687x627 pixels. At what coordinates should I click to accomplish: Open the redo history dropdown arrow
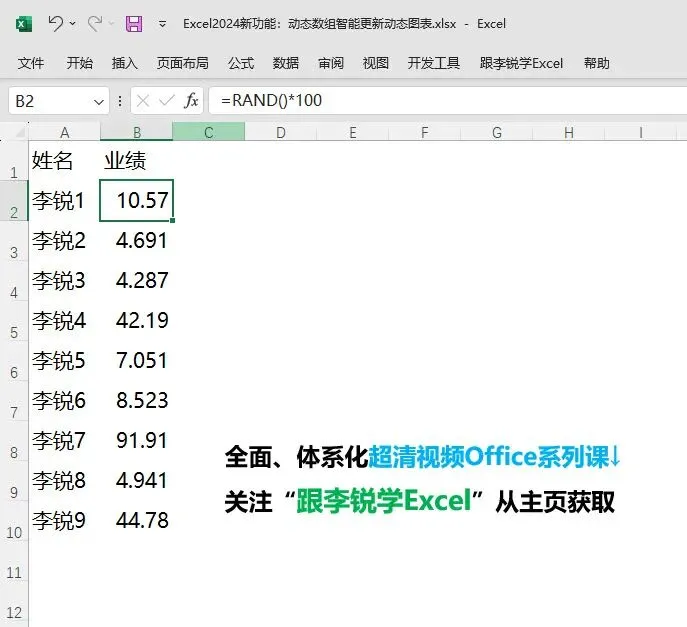click(111, 23)
